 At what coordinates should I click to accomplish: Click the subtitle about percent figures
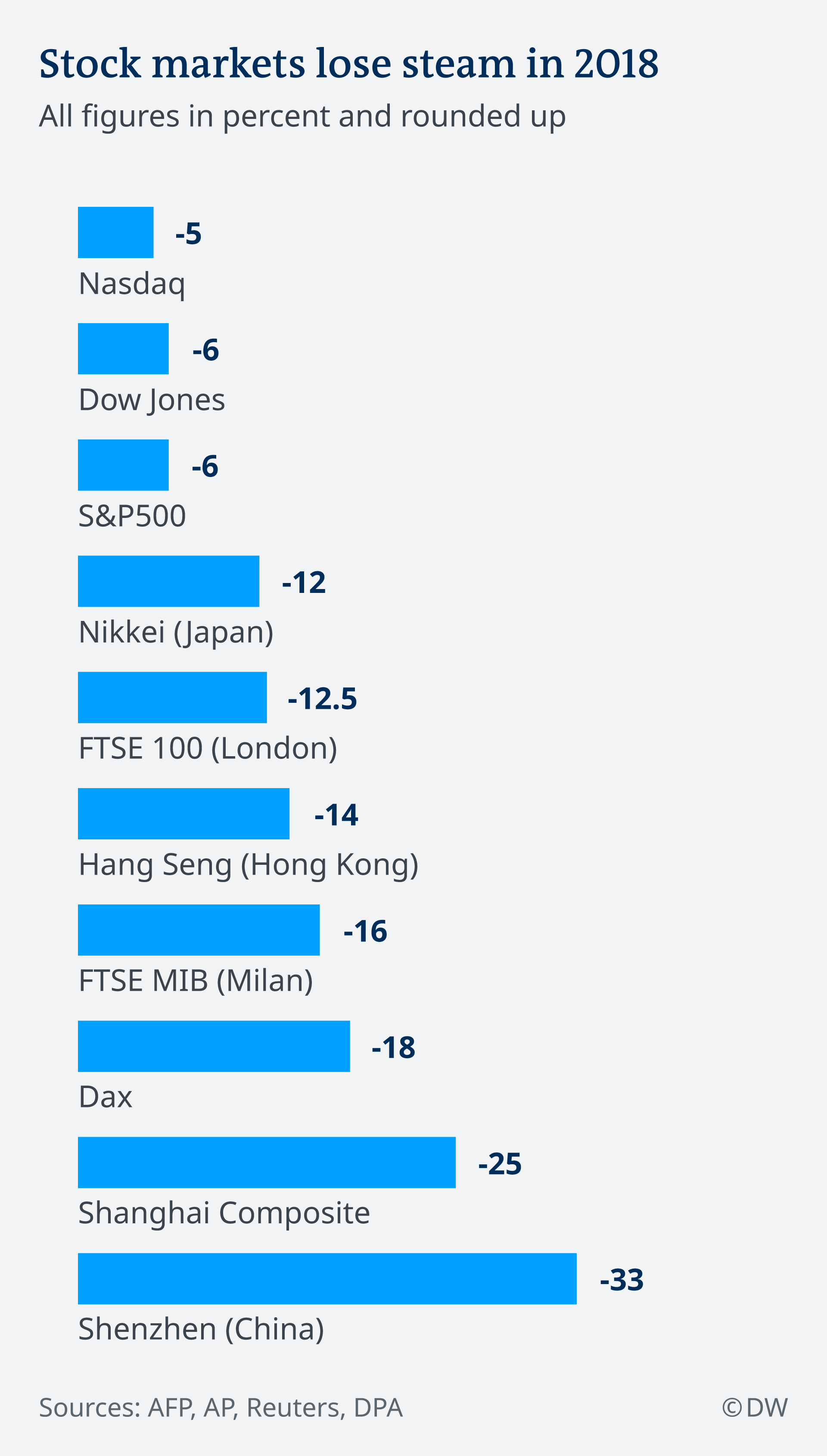click(x=302, y=117)
